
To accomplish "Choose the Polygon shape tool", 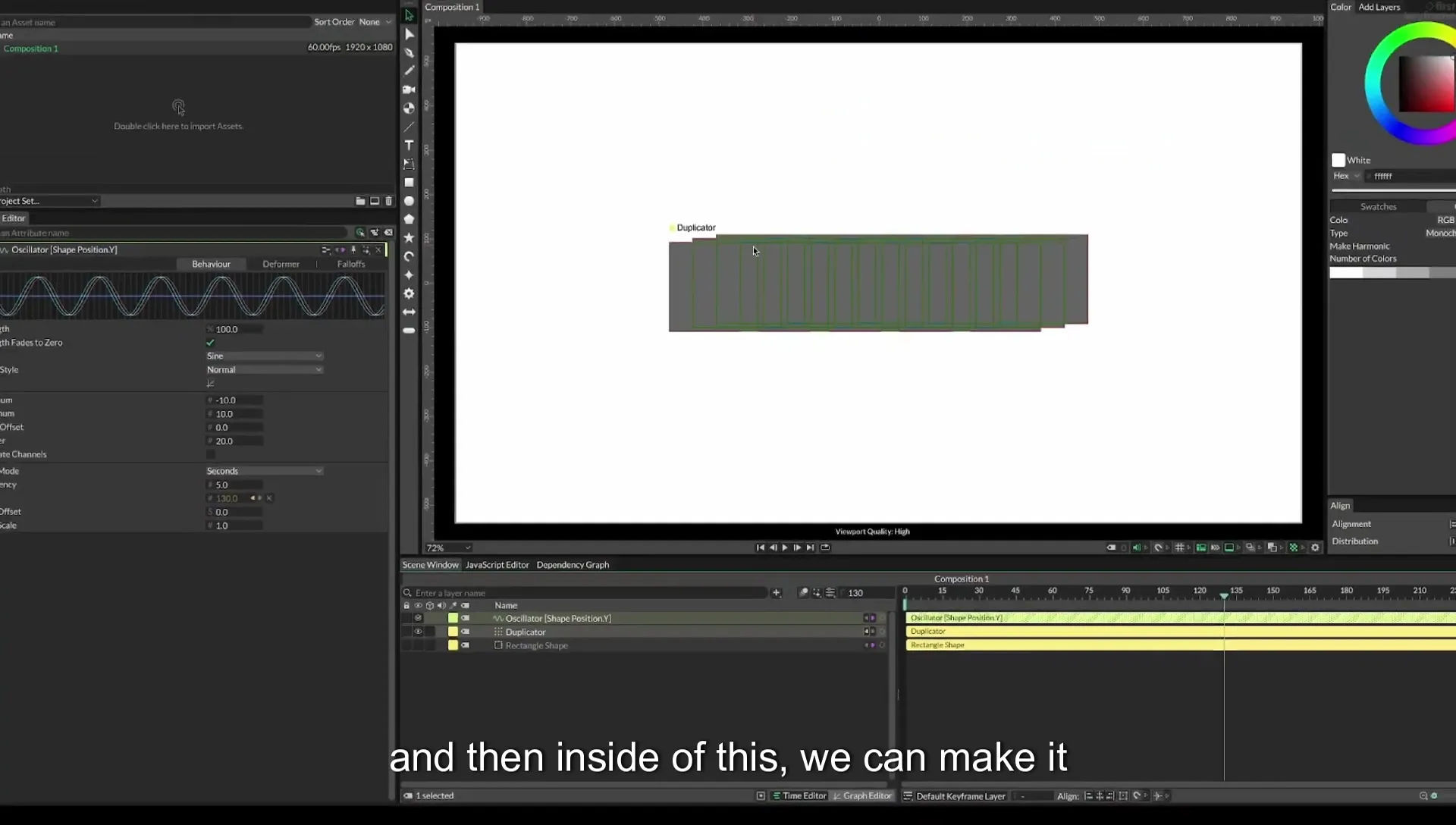I will pos(409,219).
